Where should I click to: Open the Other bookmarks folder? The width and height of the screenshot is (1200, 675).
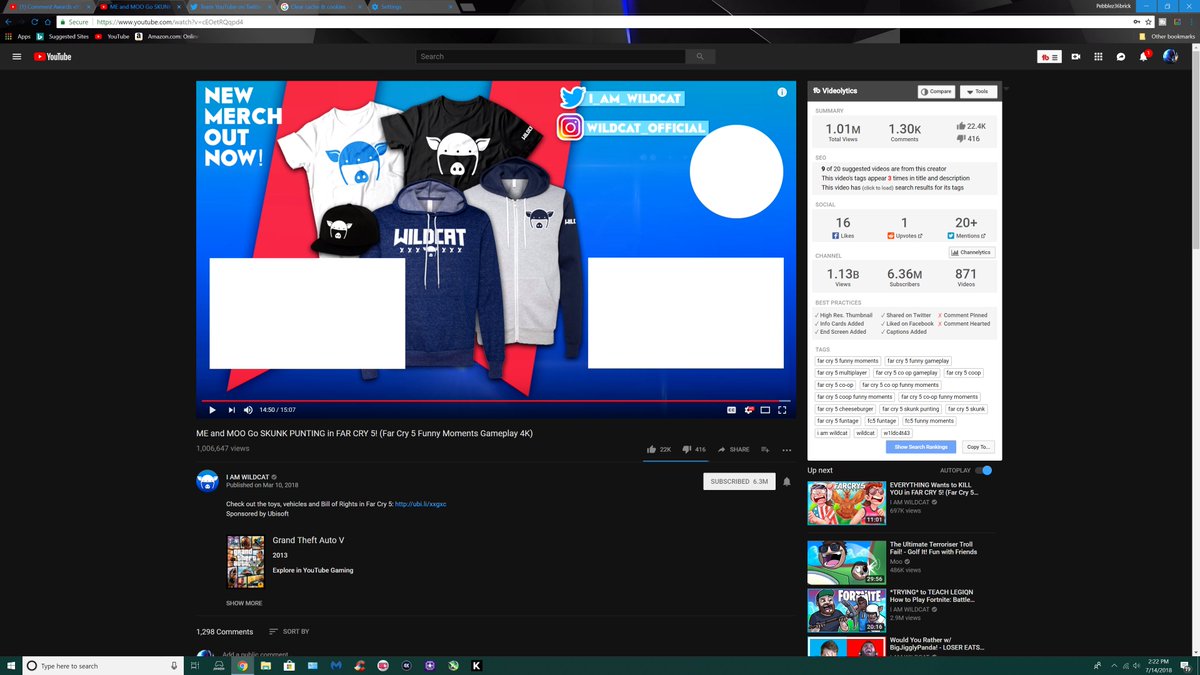1168,36
